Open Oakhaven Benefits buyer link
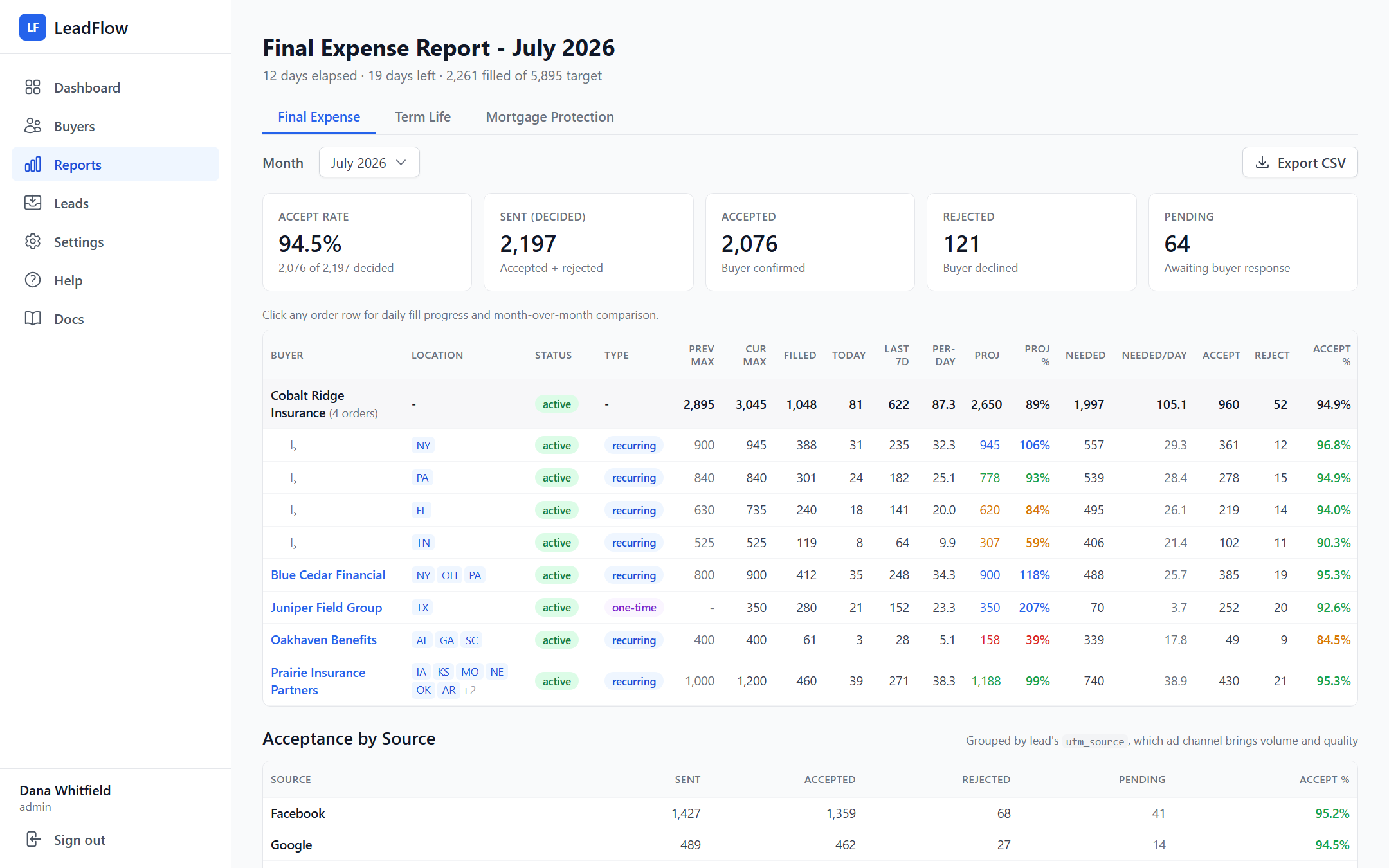This screenshot has height=868, width=1389. click(323, 640)
